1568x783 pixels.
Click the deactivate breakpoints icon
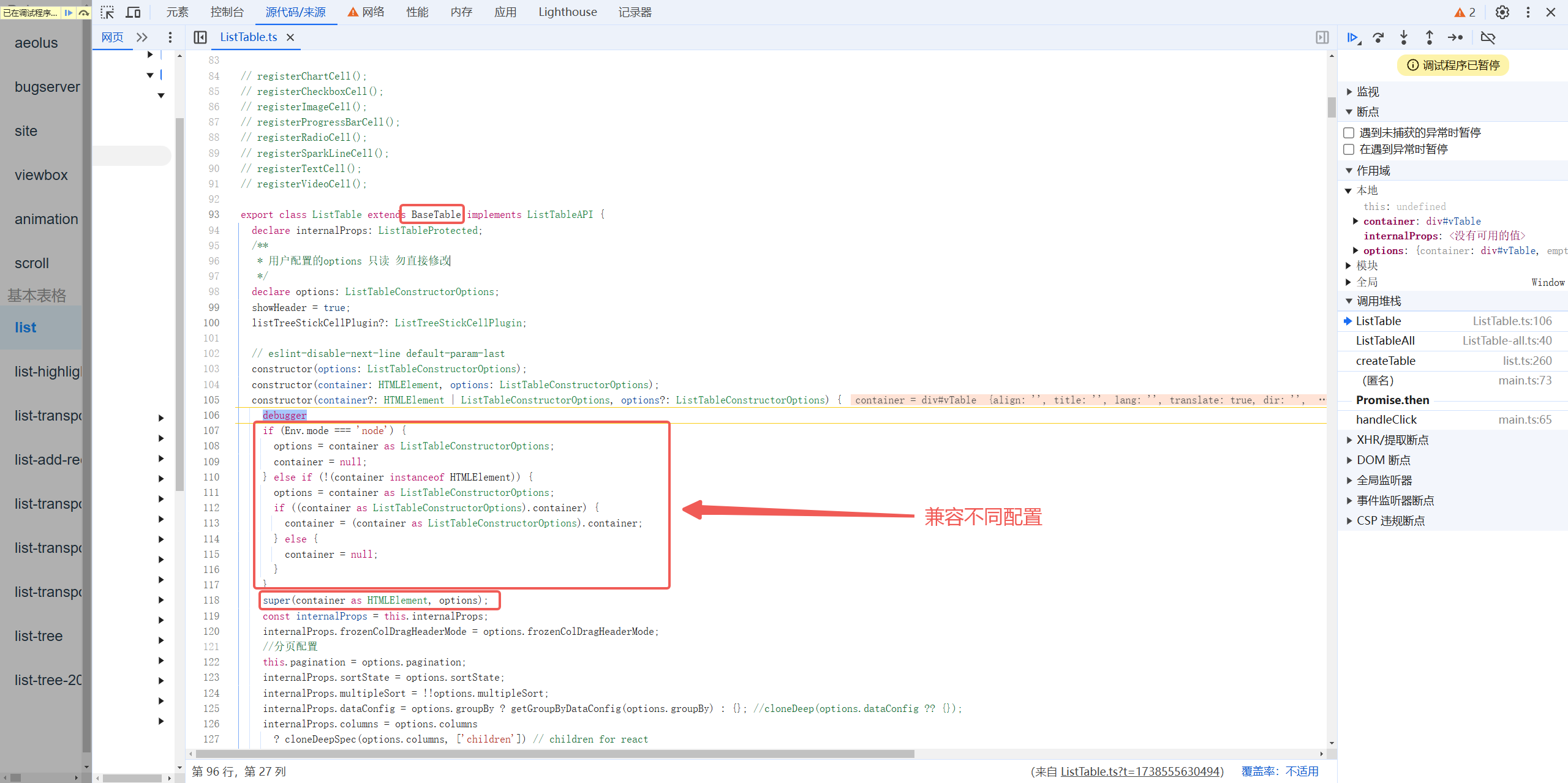(1488, 37)
